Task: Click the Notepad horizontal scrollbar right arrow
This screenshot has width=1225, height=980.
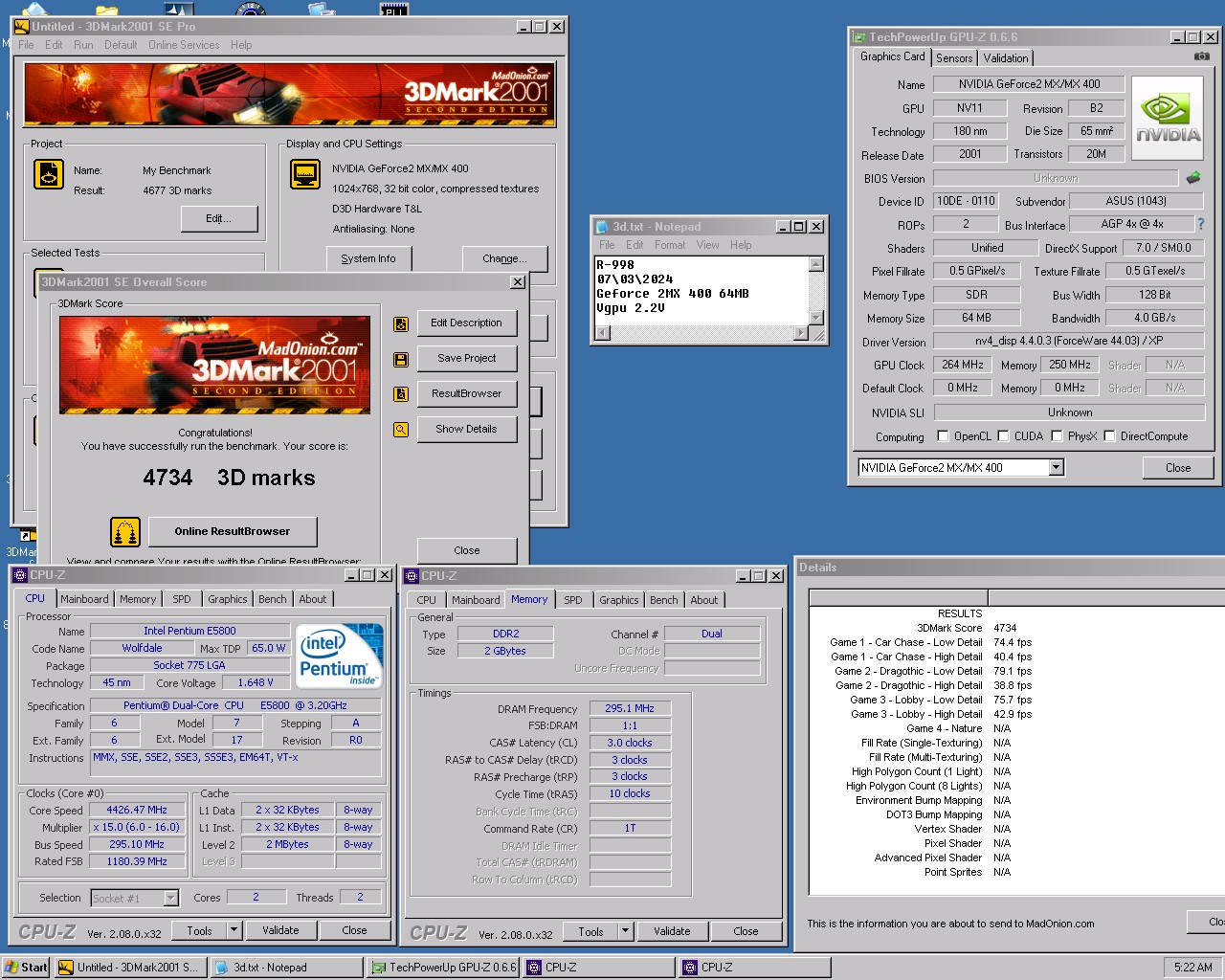Action: pyautogui.click(x=801, y=333)
